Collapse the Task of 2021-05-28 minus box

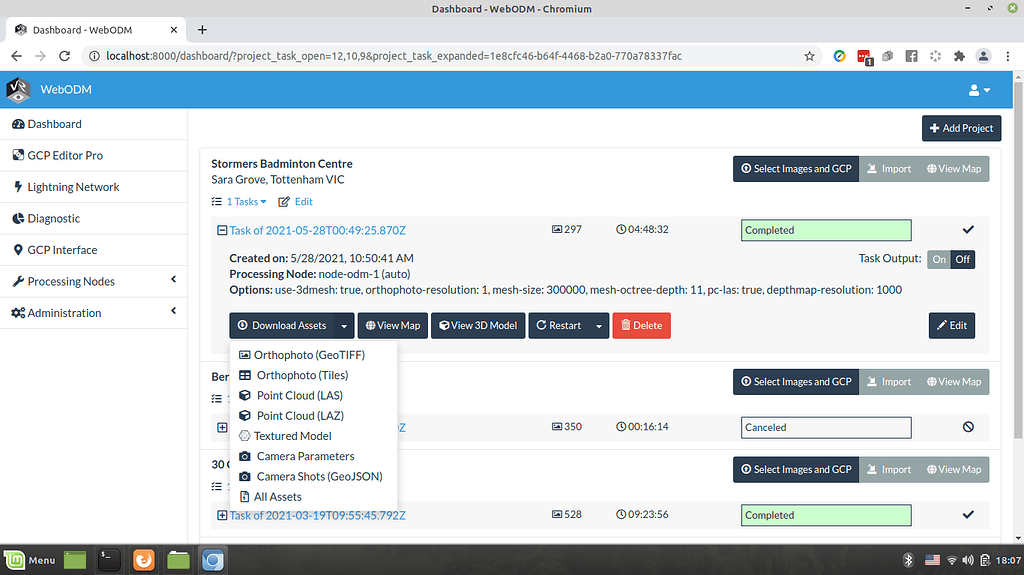click(x=222, y=230)
